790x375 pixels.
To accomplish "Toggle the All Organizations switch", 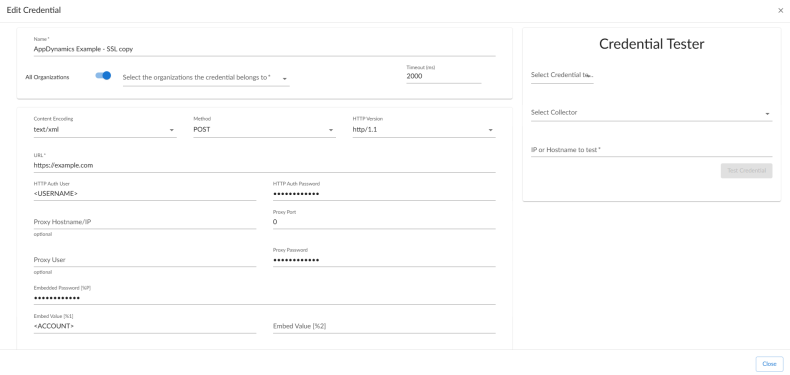I will click(x=103, y=76).
